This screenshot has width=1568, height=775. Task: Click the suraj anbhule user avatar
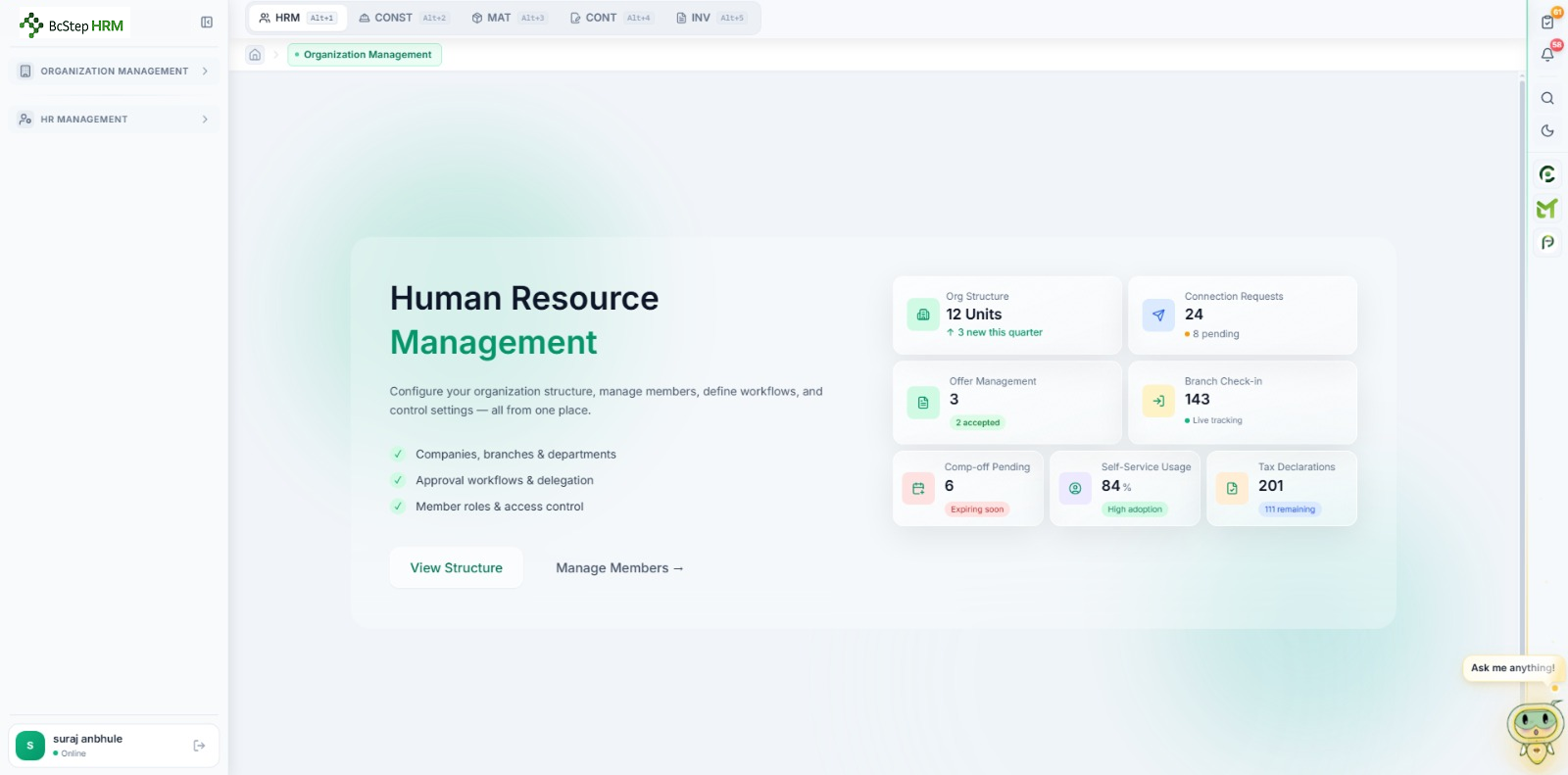click(x=30, y=746)
